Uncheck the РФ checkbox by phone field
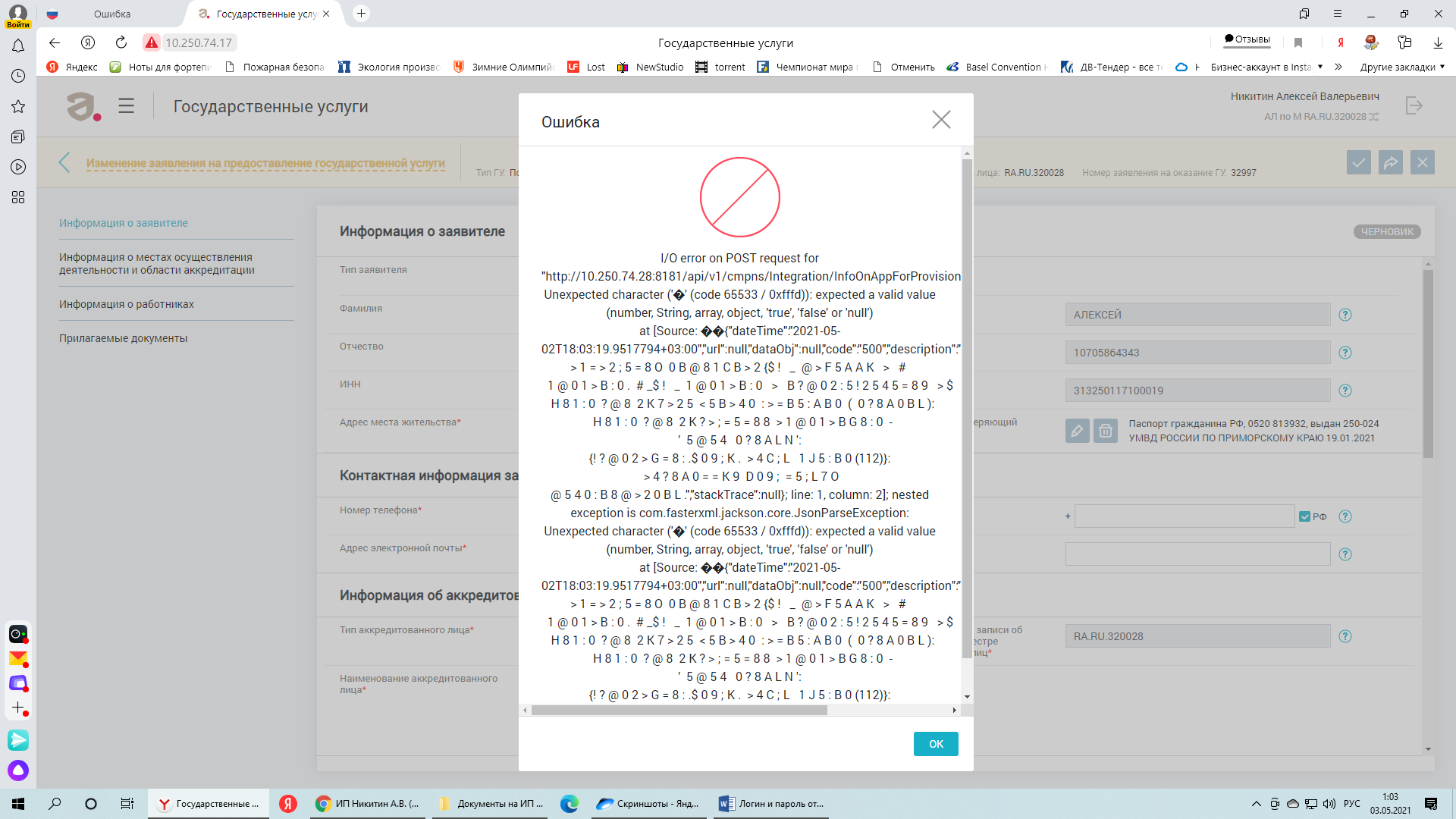Image resolution: width=1456 pixels, height=819 pixels. (x=1304, y=516)
